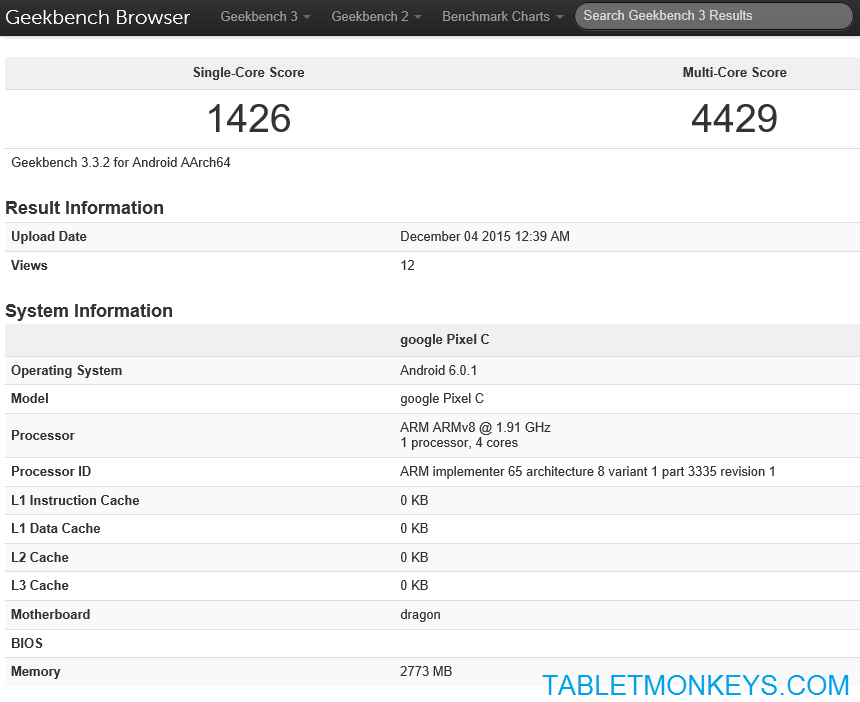Select the Model value google Pixel C
Image resolution: width=860 pixels, height=702 pixels.
(x=442, y=398)
